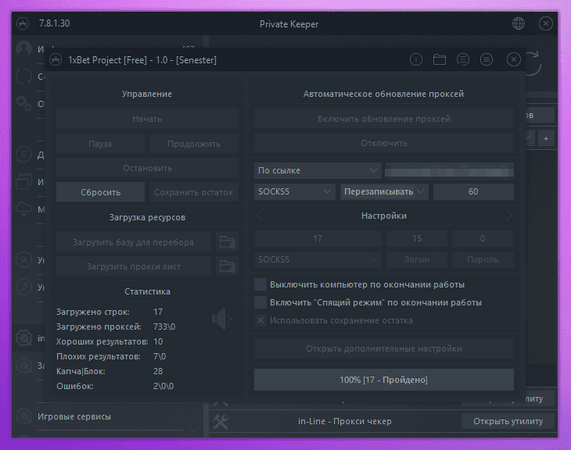This screenshot has width=571, height=450.
Task: Click the in-Line - Прокси чекер label
Action: tap(344, 421)
